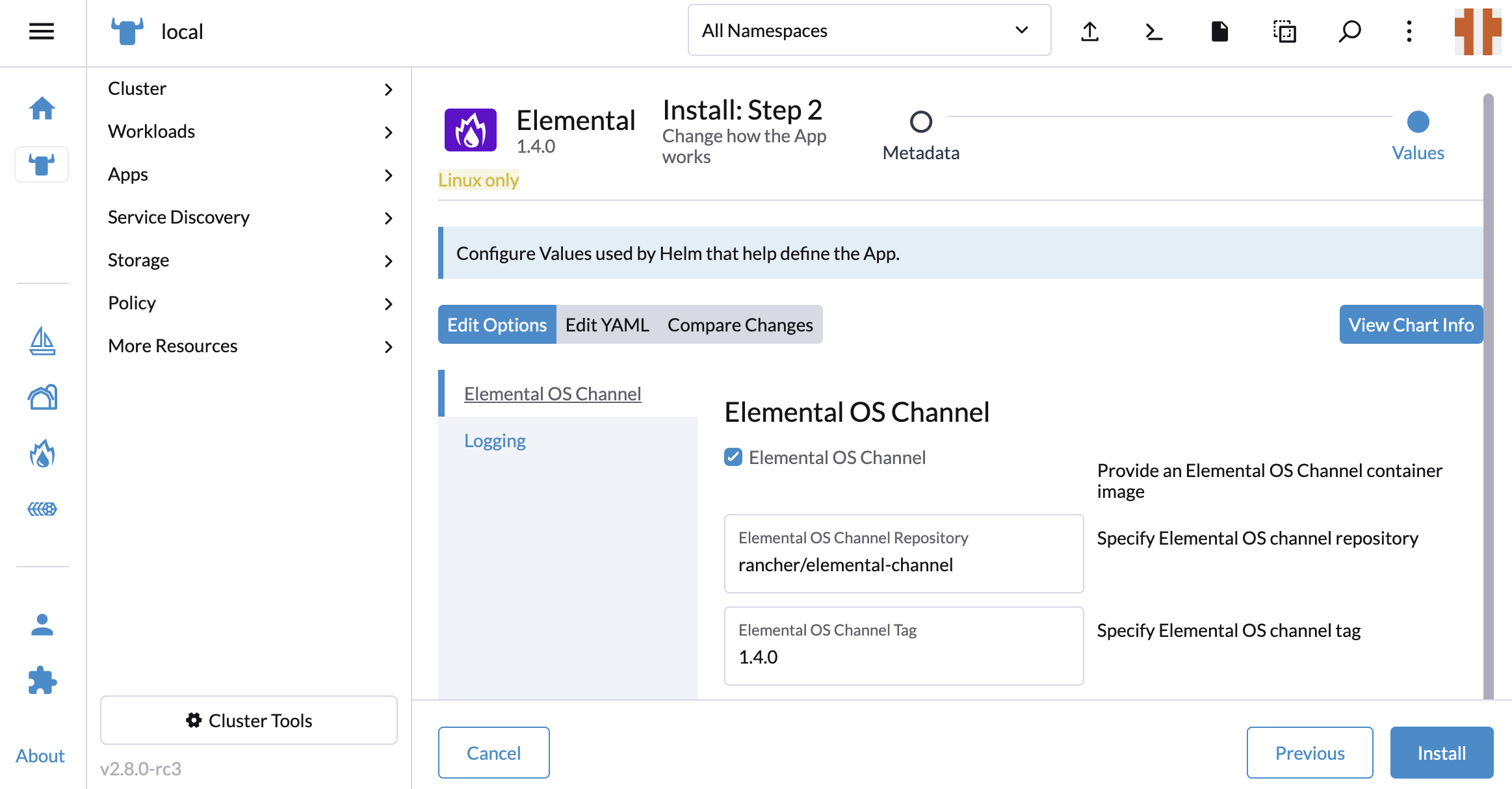Image resolution: width=1512 pixels, height=789 pixels.
Task: Switch to the Edit Options tab
Action: (497, 324)
